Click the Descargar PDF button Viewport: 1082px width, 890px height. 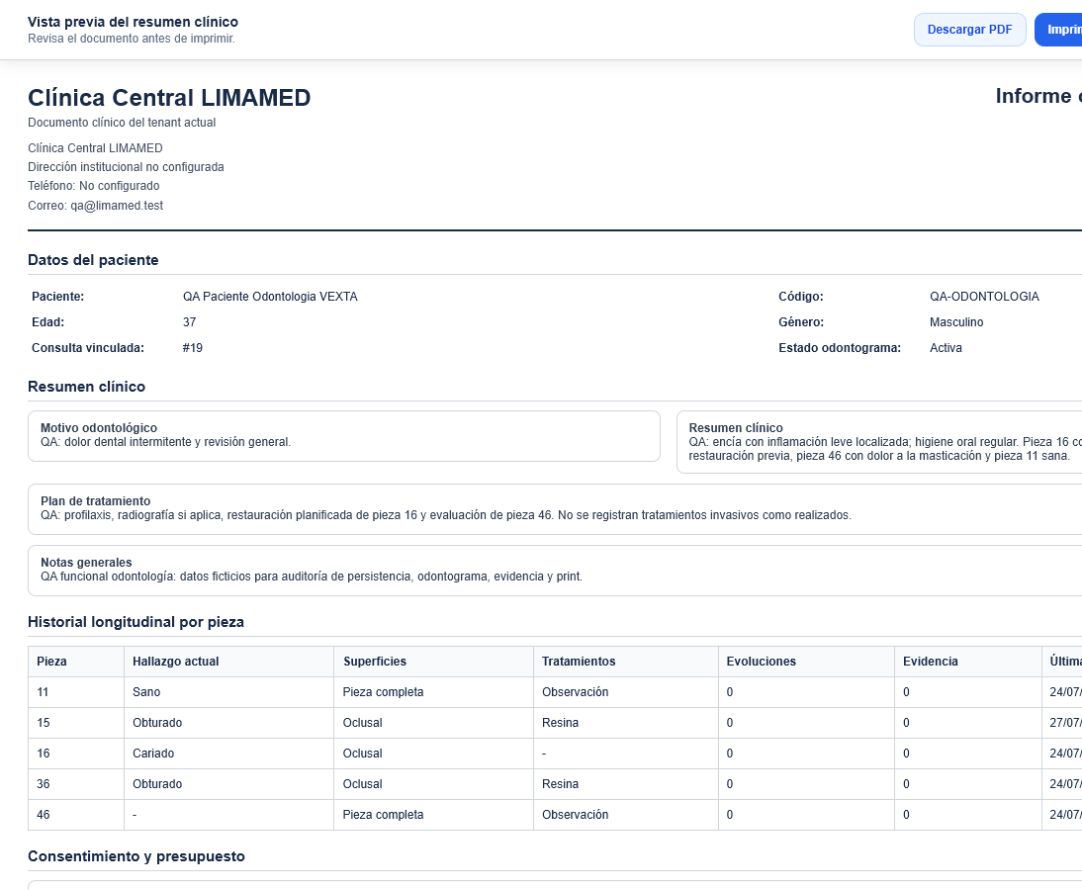click(x=970, y=30)
